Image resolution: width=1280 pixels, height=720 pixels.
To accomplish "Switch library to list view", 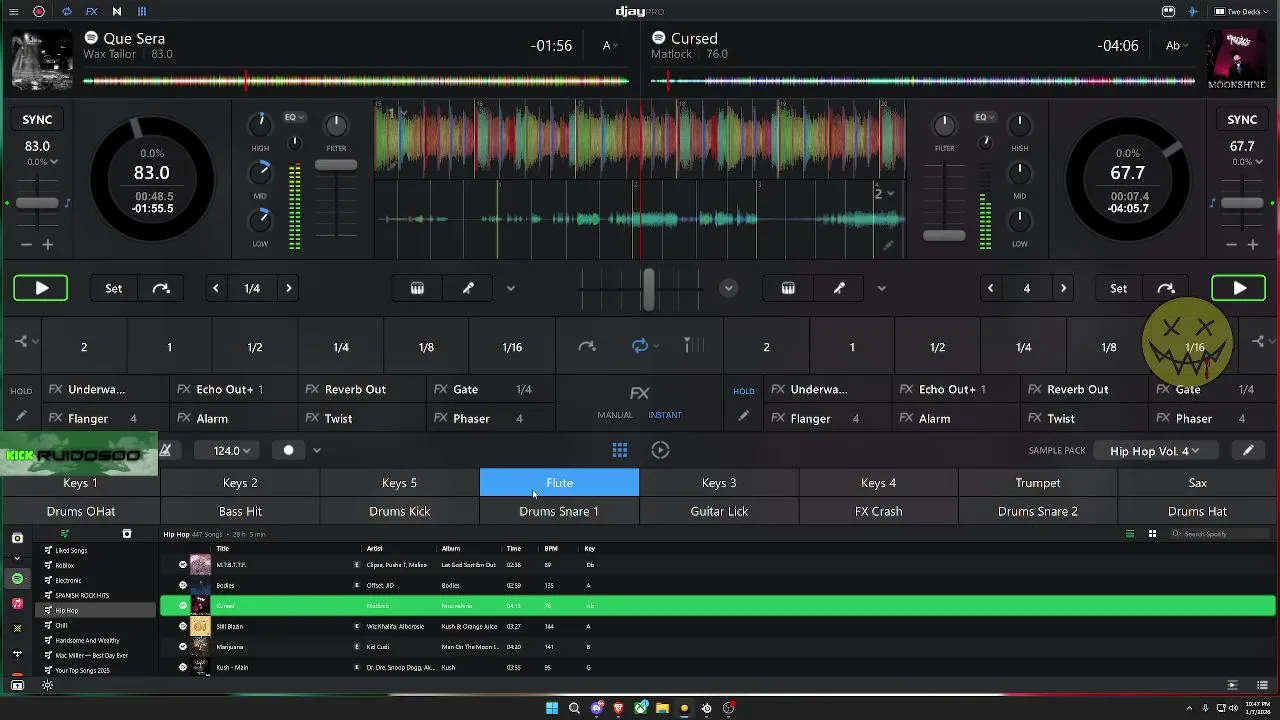I will click(1130, 534).
